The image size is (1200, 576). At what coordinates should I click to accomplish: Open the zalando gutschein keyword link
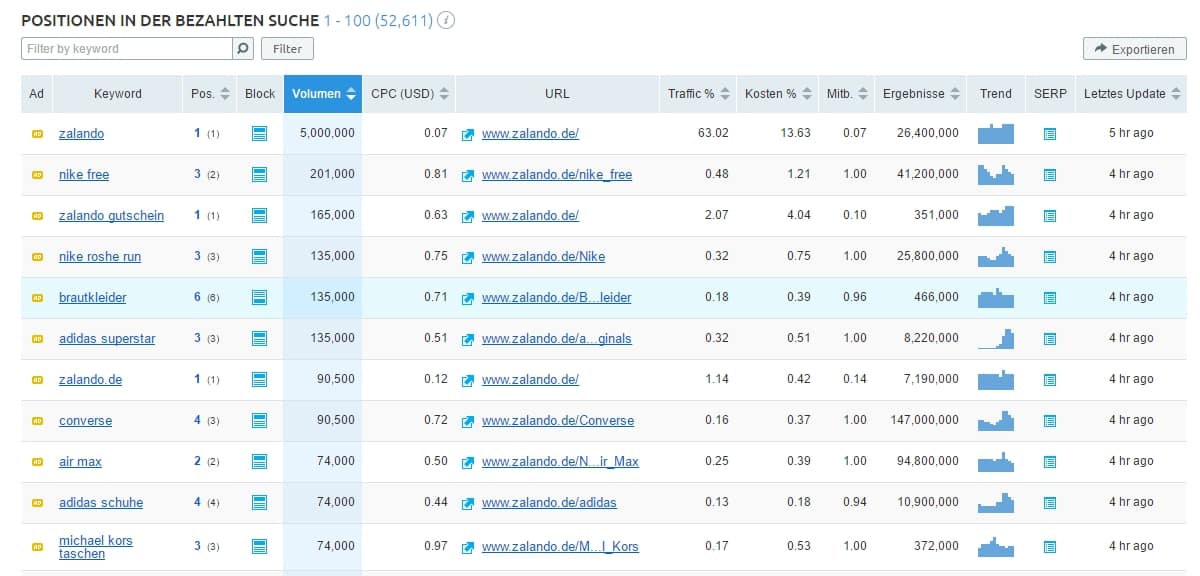(111, 216)
